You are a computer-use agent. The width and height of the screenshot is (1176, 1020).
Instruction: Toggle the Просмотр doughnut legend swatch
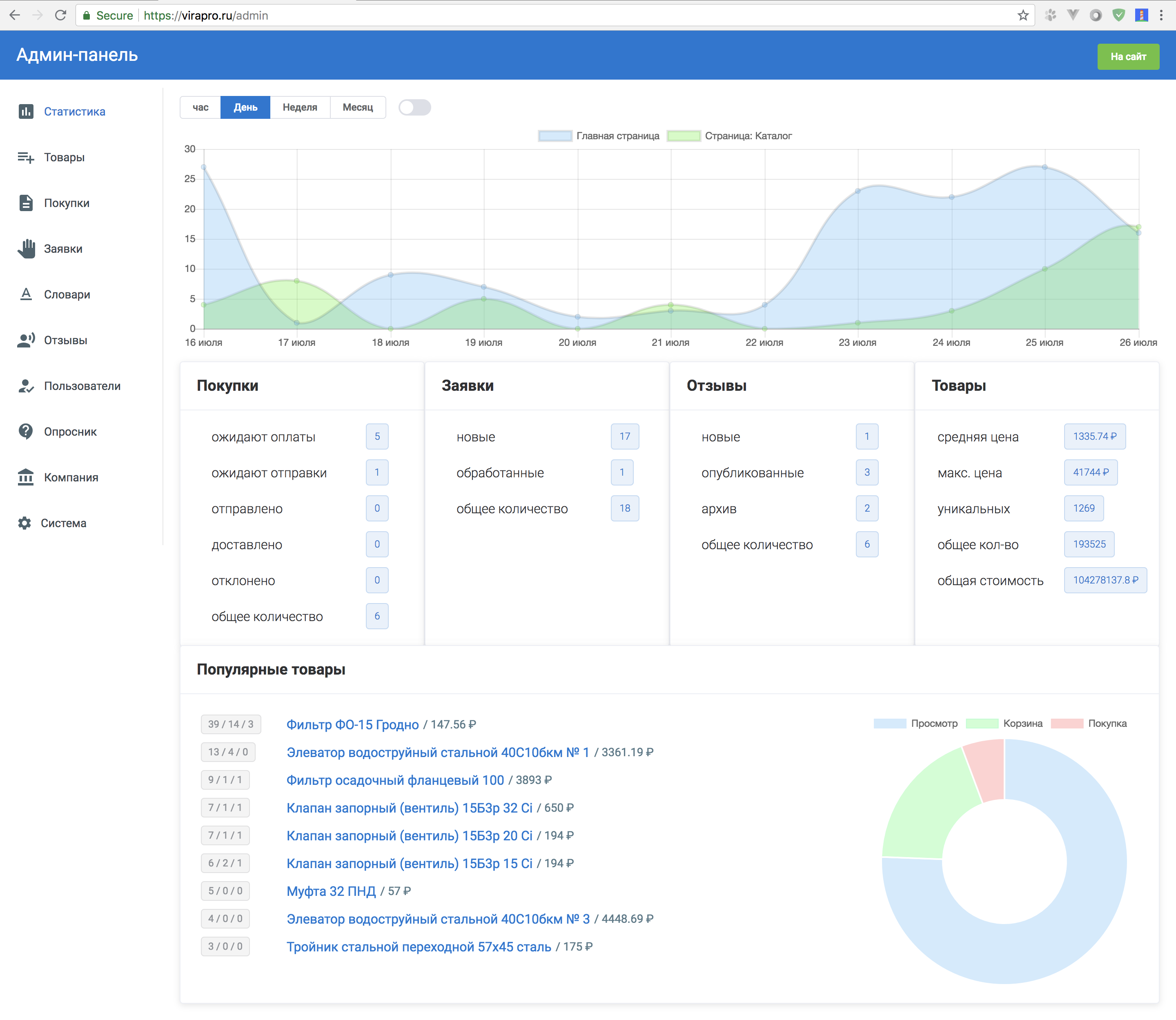[890, 724]
